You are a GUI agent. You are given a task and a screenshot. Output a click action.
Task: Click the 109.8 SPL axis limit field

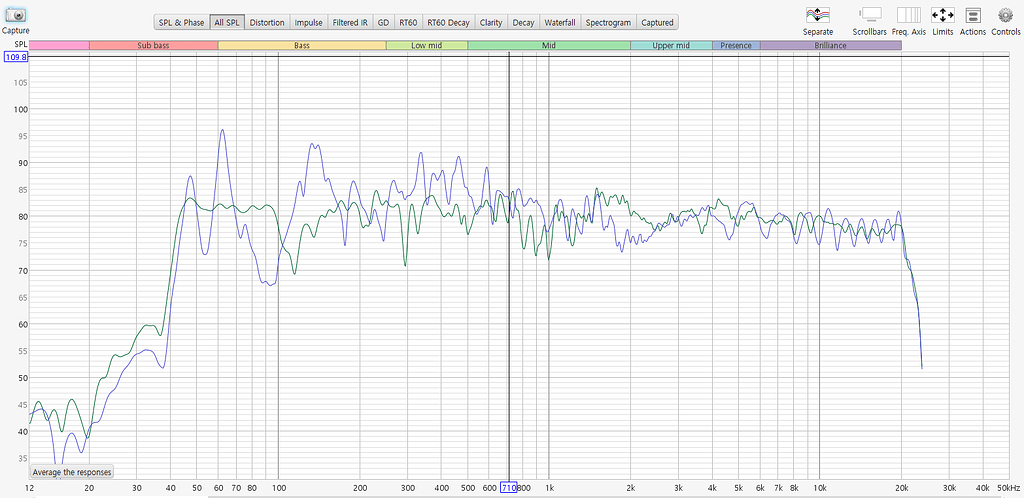coord(15,57)
